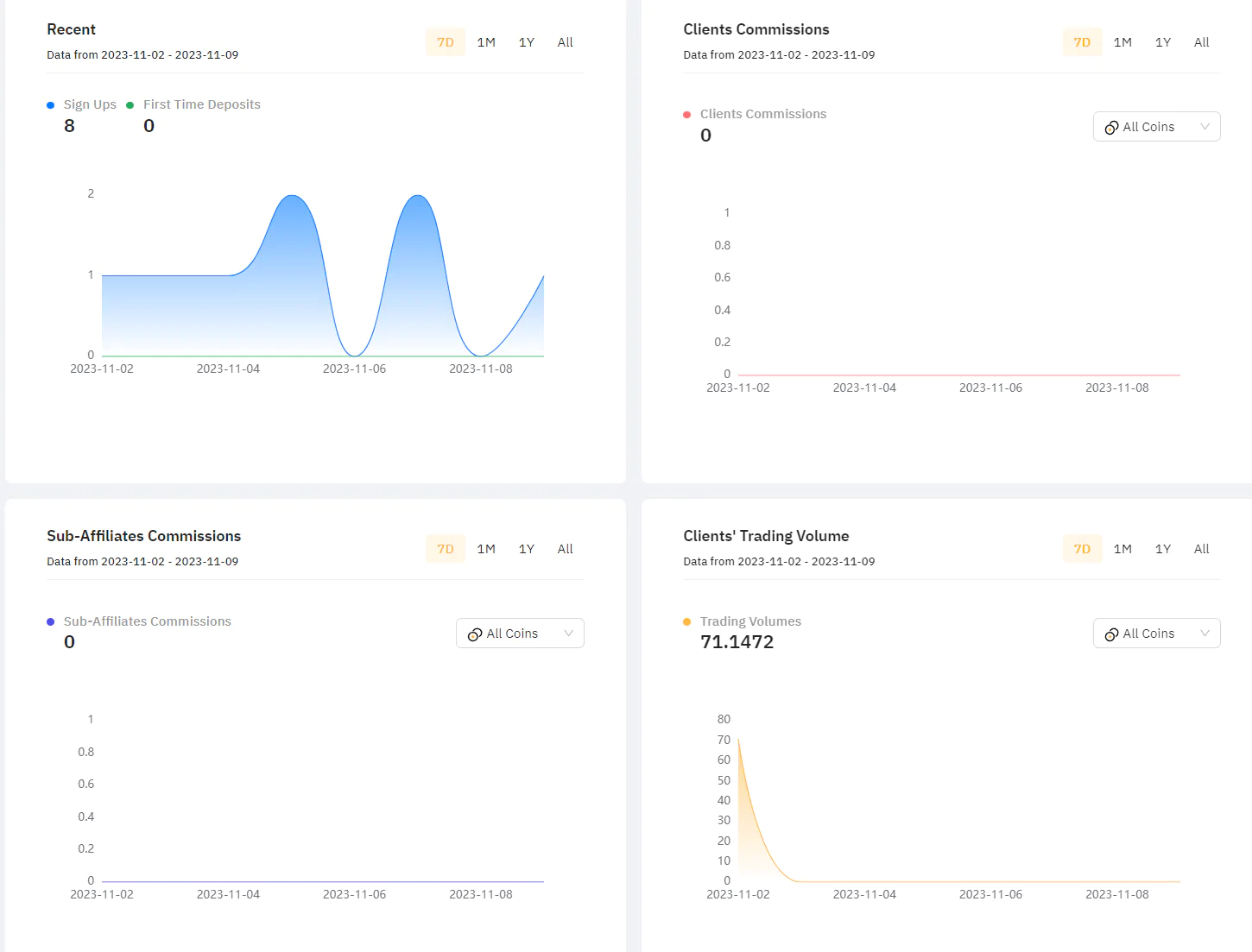Click 7D on Clients' Trading Volume
The height and width of the screenshot is (952, 1252).
pos(1082,549)
